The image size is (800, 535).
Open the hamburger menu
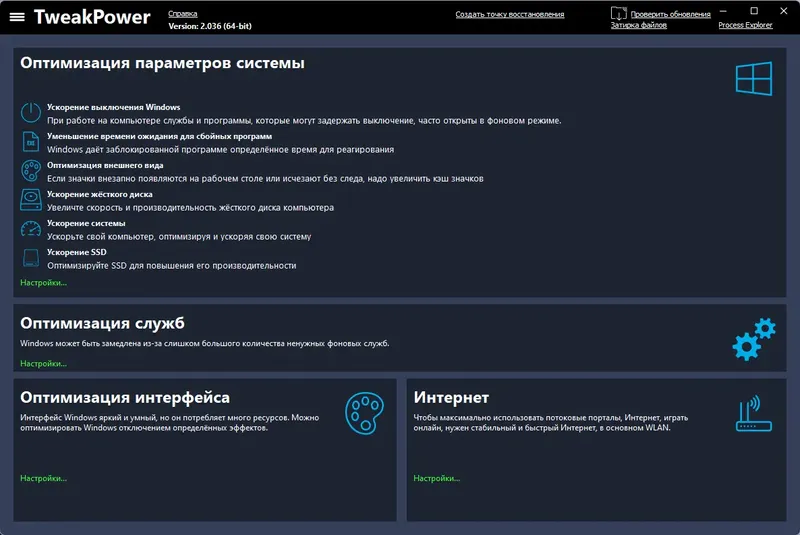(x=17, y=17)
